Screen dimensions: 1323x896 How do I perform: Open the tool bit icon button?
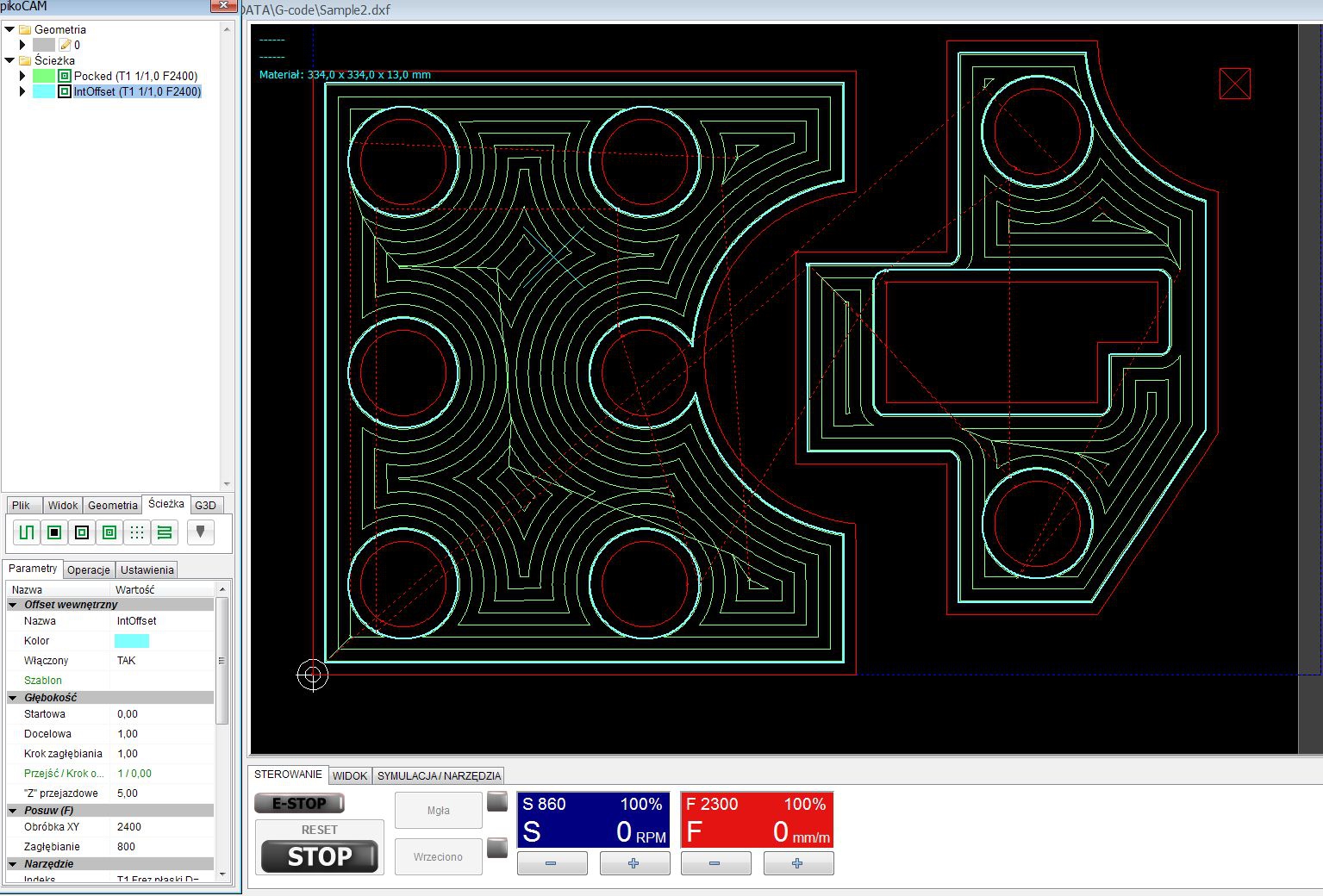click(x=201, y=532)
